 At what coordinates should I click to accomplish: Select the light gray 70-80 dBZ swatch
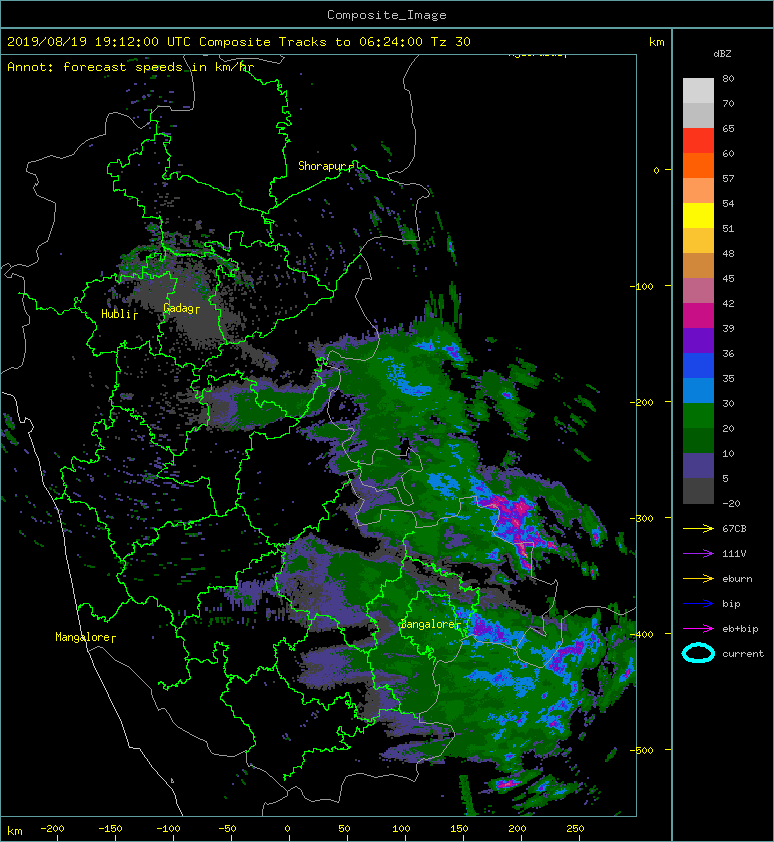pyautogui.click(x=698, y=91)
